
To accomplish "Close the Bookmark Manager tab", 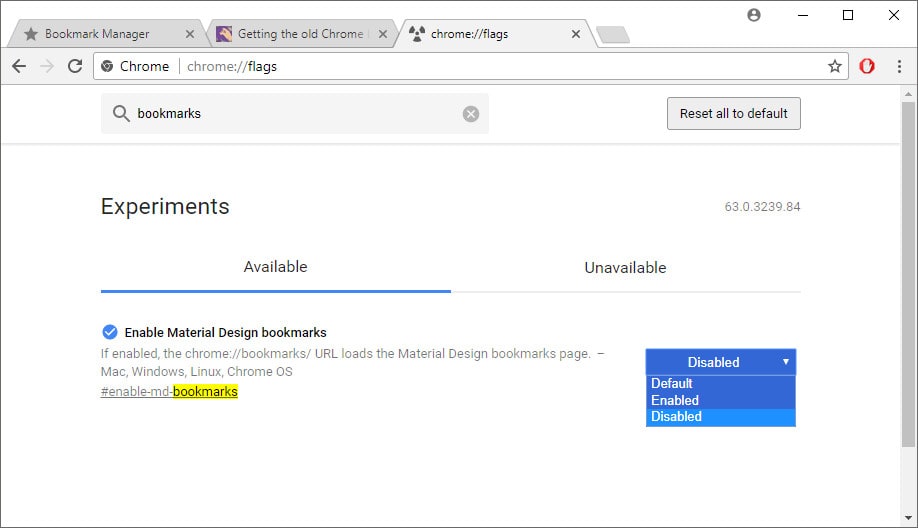I will pos(190,34).
